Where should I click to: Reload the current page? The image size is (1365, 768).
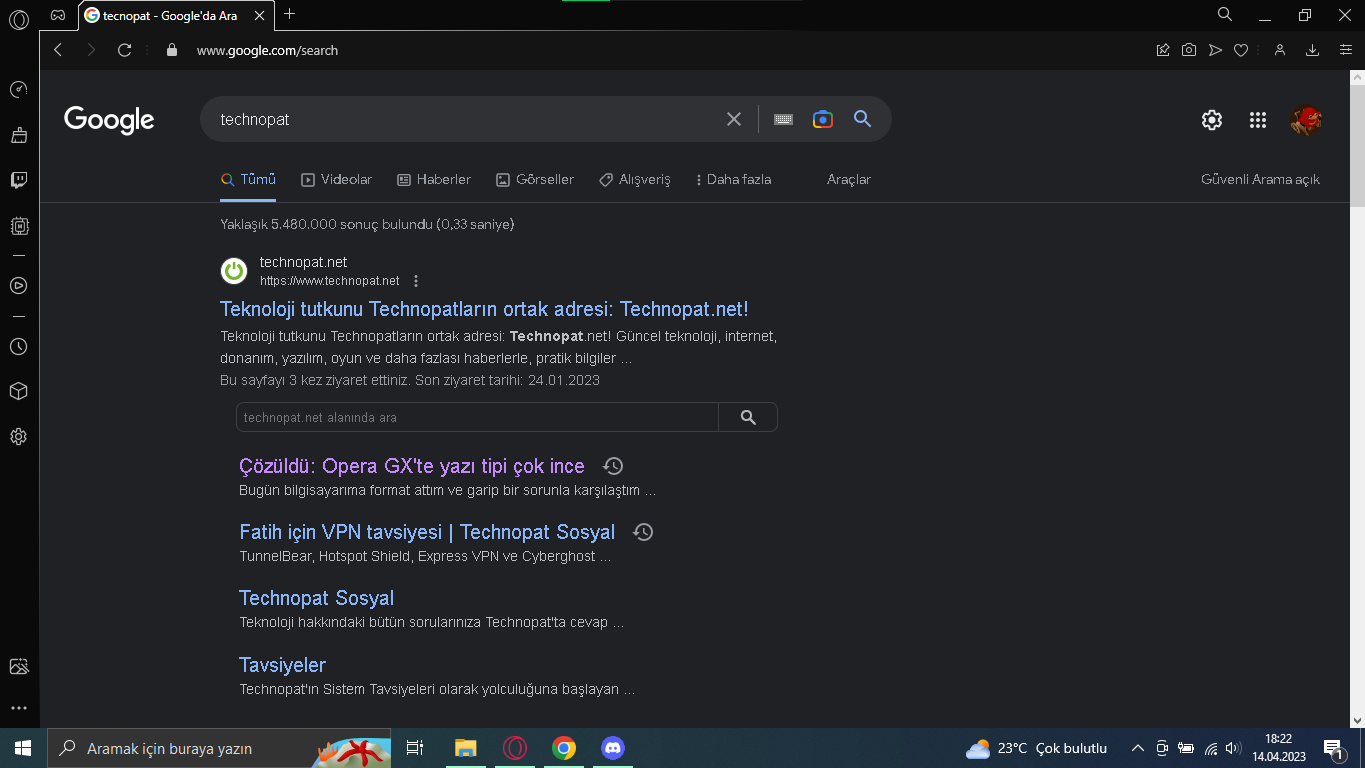125,50
